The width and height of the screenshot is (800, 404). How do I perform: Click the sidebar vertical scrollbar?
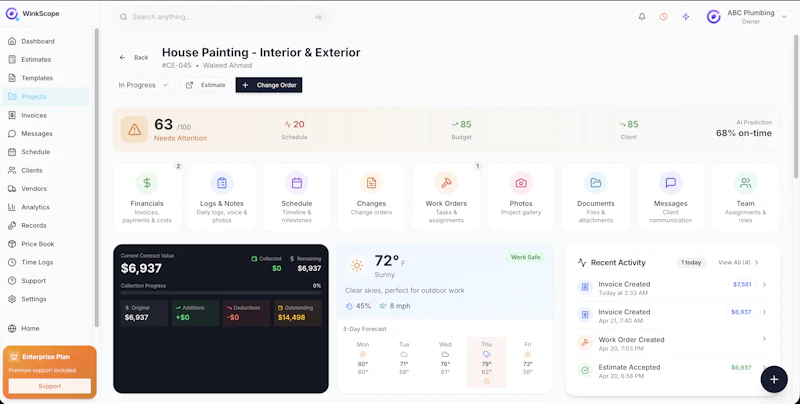pos(96,178)
